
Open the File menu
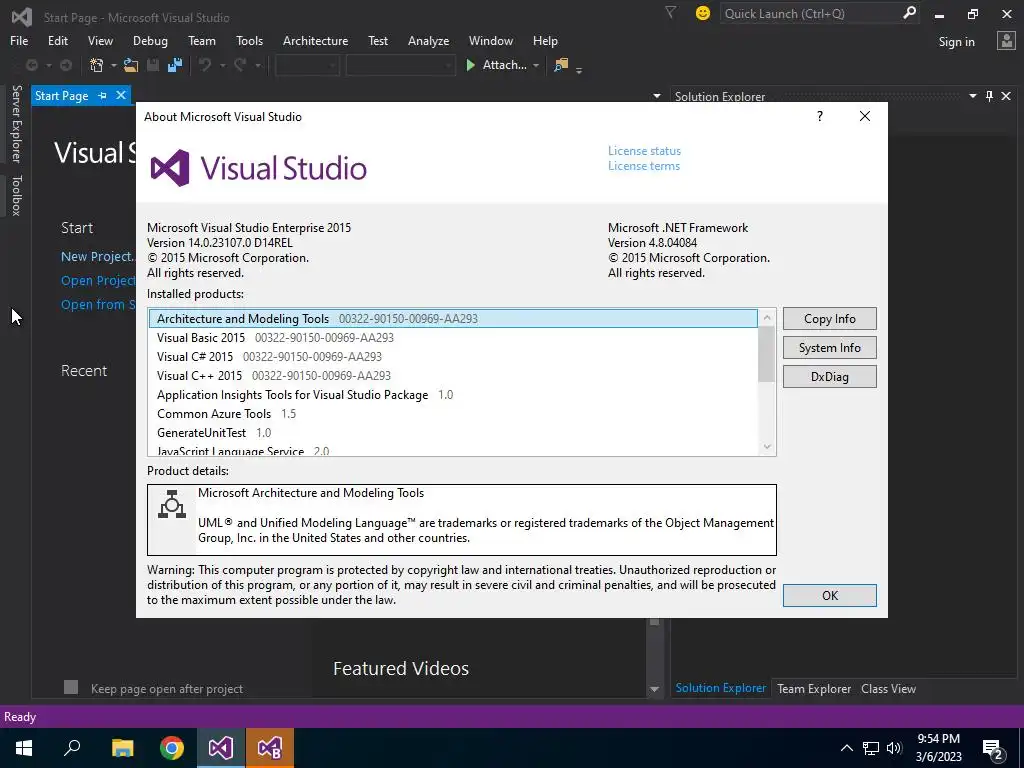click(19, 40)
